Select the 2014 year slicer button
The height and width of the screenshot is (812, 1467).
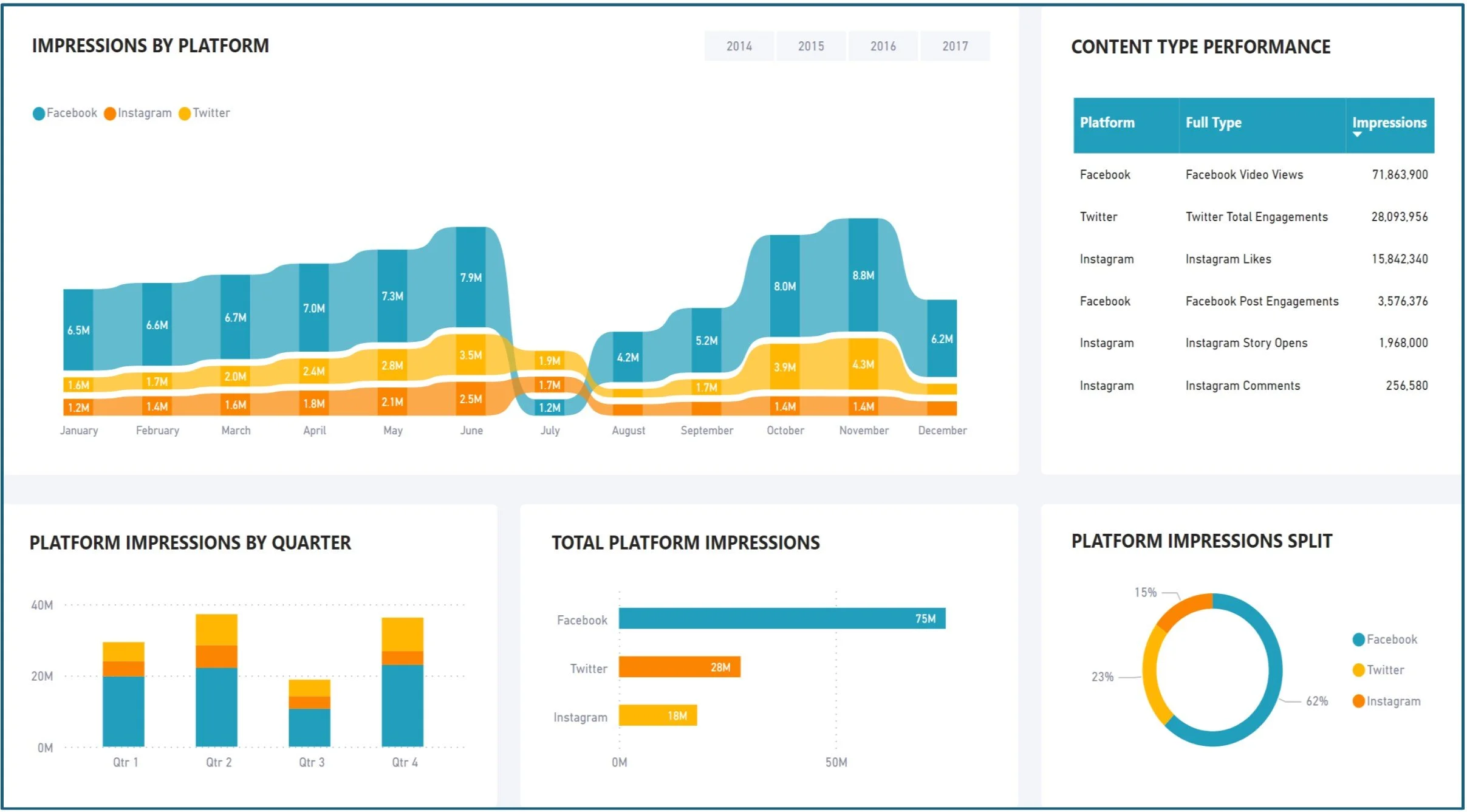point(739,46)
